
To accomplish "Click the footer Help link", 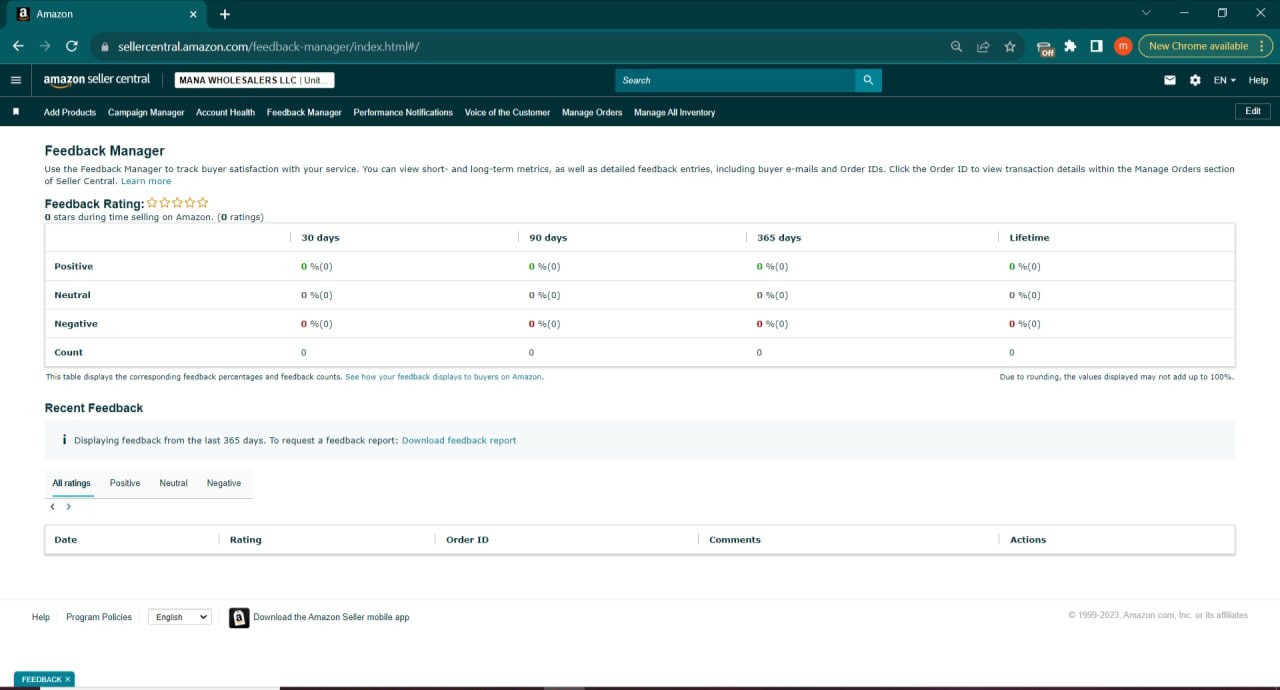I will 41,617.
